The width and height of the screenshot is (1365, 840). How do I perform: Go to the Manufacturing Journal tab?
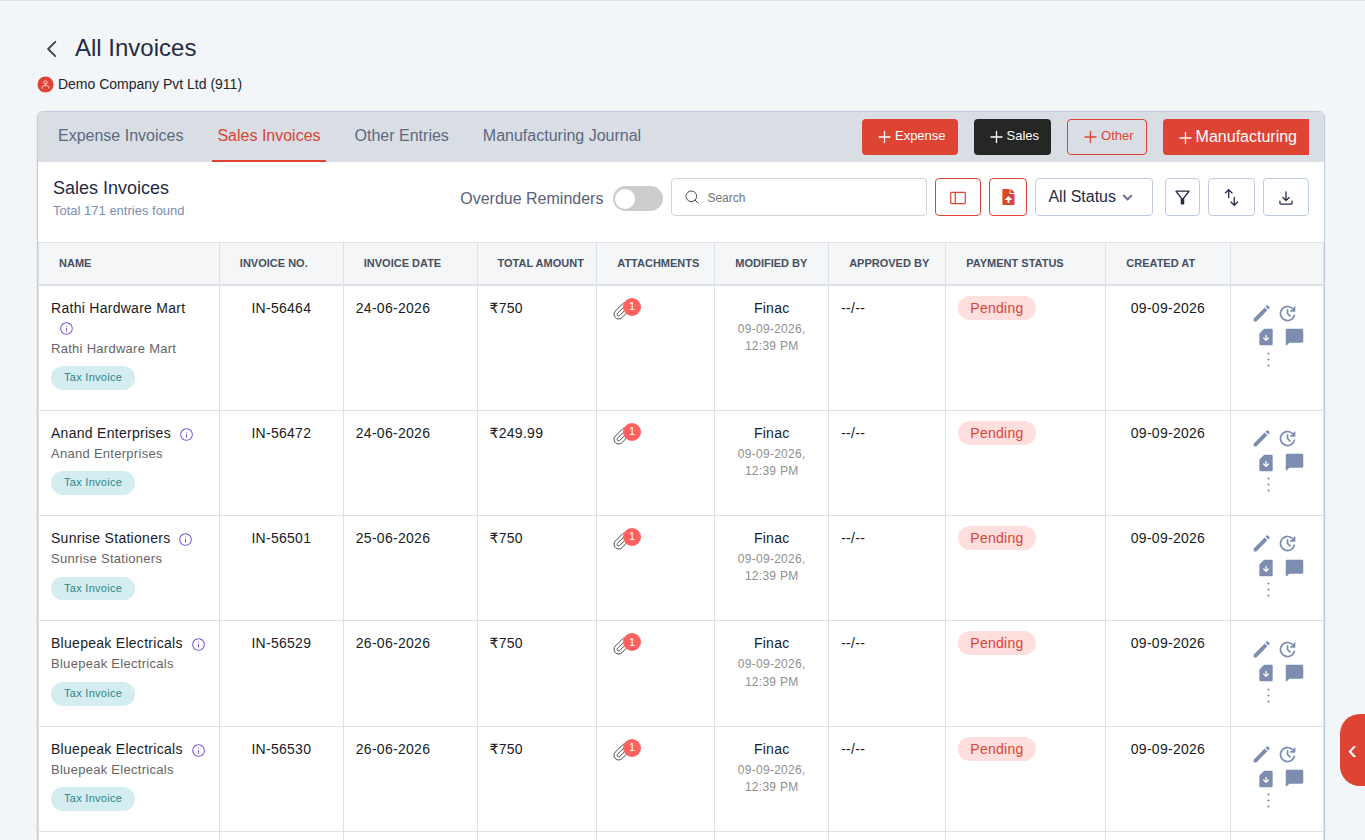[562, 136]
